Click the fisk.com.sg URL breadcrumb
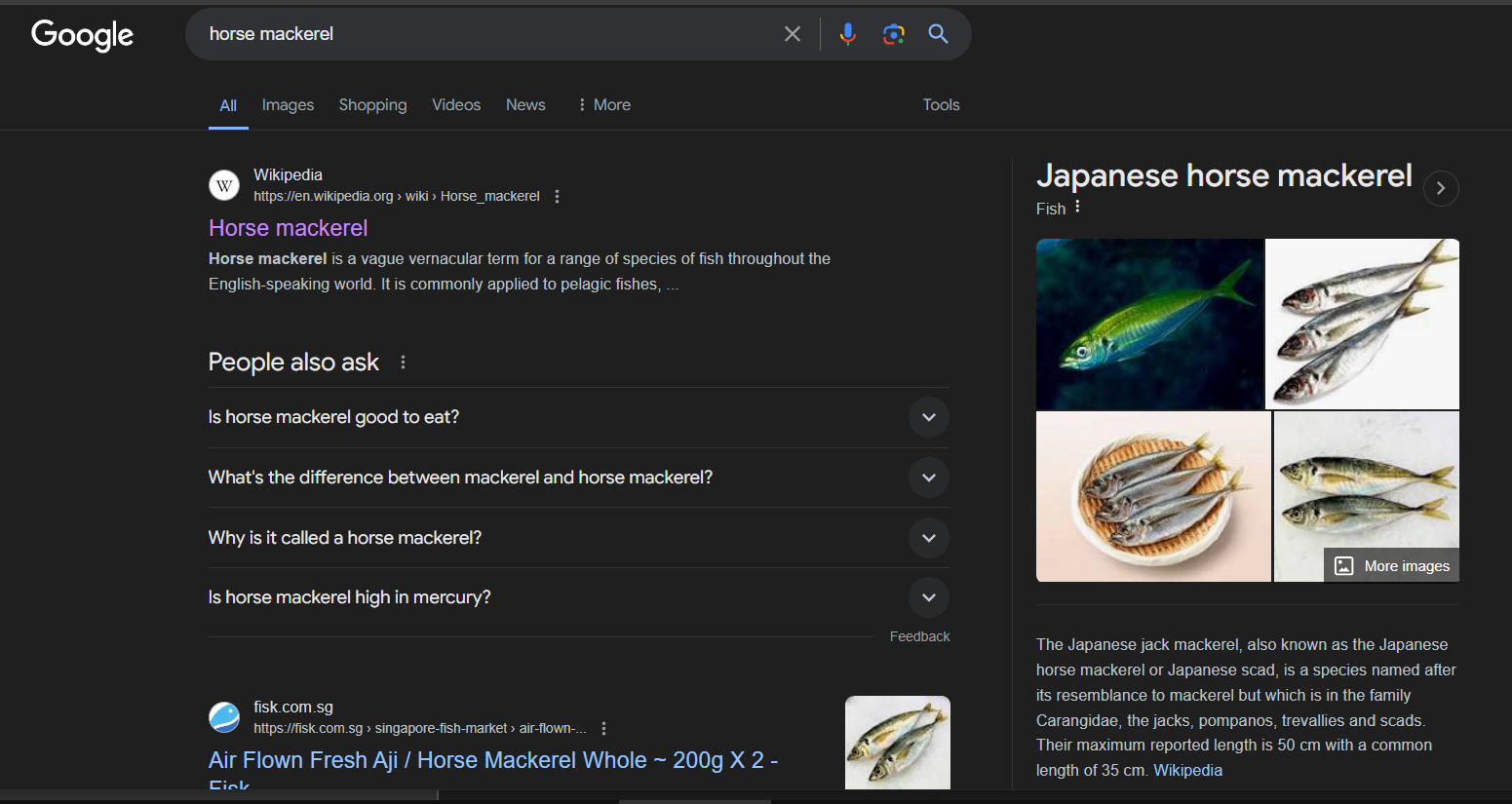 click(x=420, y=728)
